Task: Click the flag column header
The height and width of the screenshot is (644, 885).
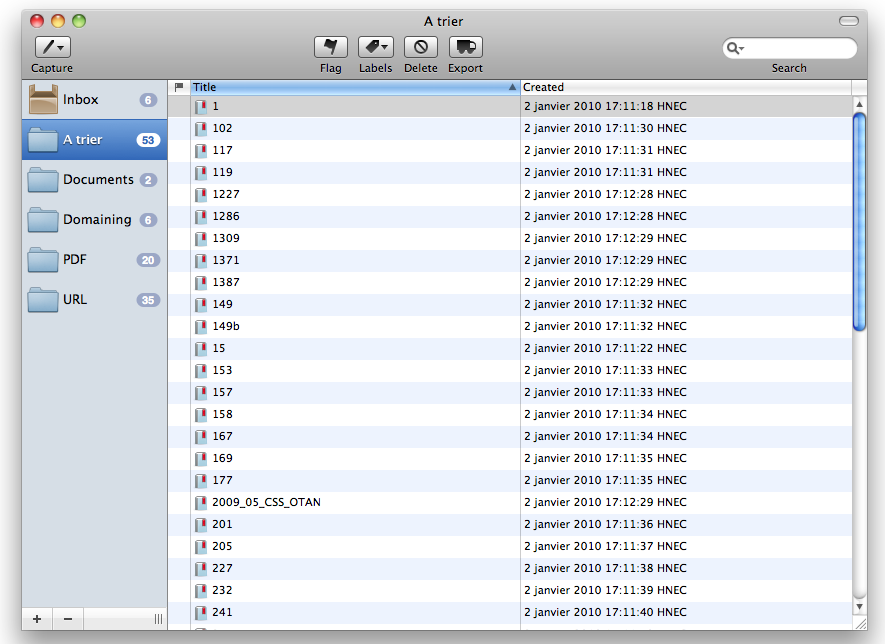Action: [179, 87]
